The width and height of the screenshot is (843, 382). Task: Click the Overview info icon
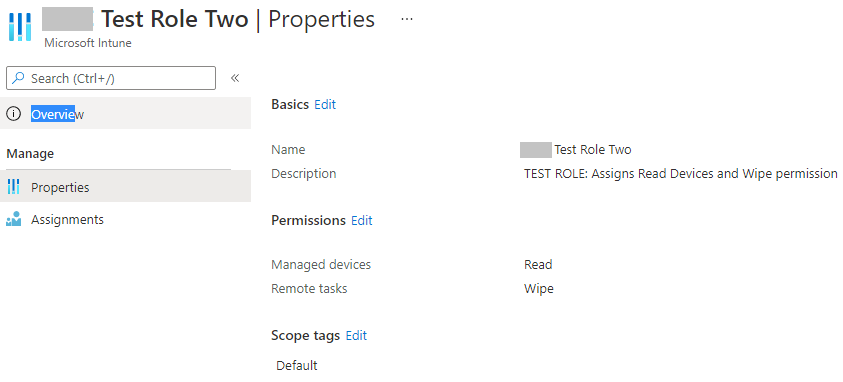pyautogui.click(x=13, y=114)
